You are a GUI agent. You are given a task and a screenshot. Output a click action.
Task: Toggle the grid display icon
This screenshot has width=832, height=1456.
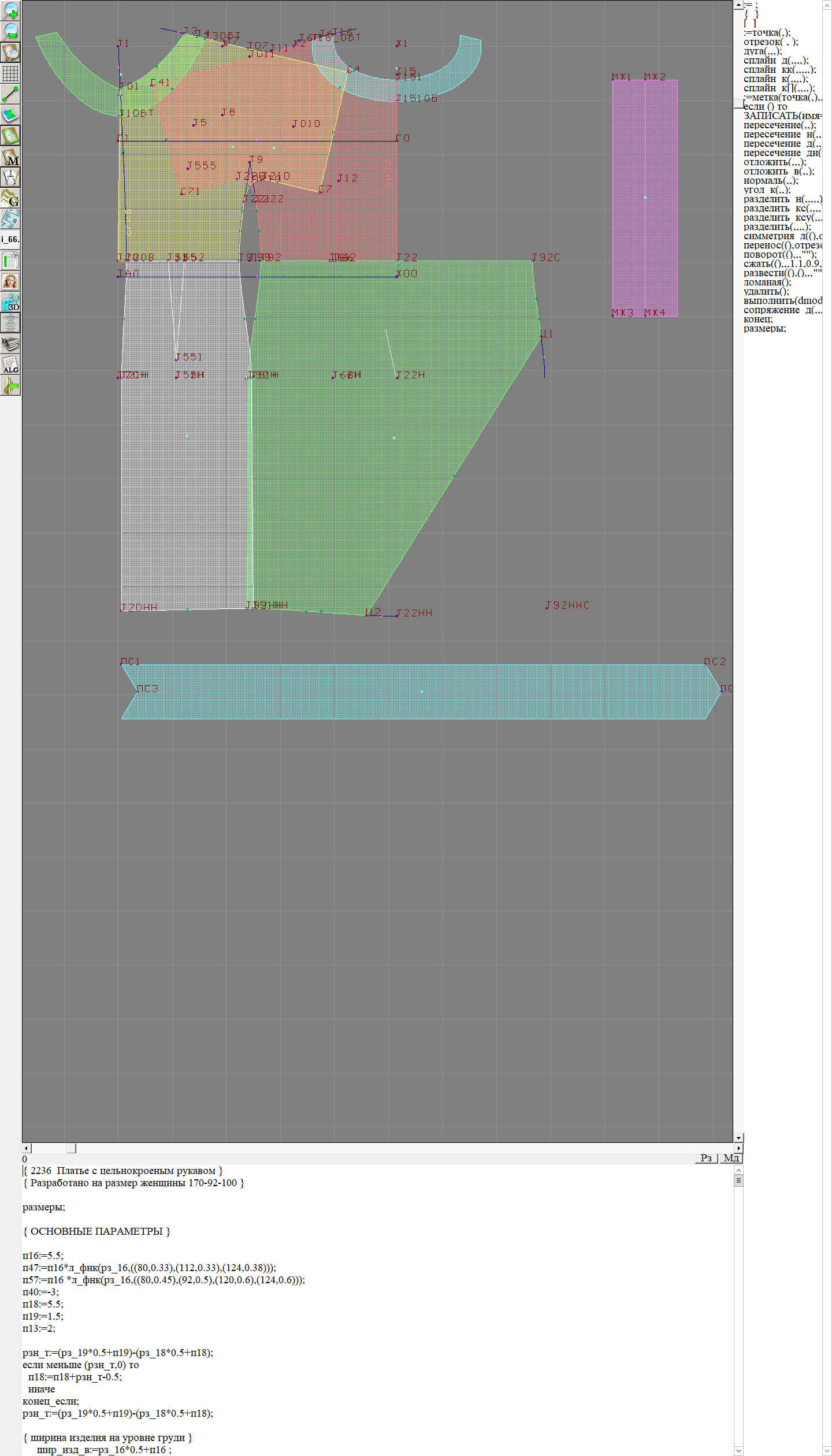pos(10,73)
